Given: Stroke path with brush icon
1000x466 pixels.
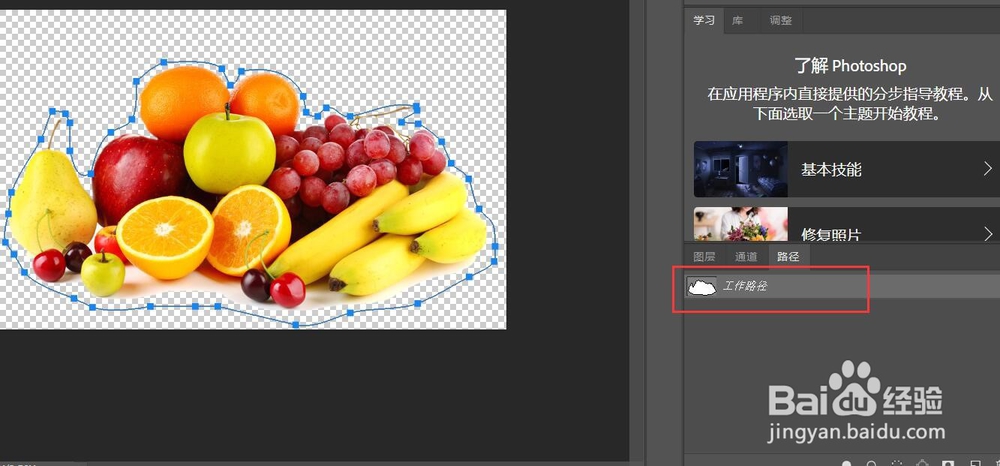Looking at the screenshot, I should [871, 463].
